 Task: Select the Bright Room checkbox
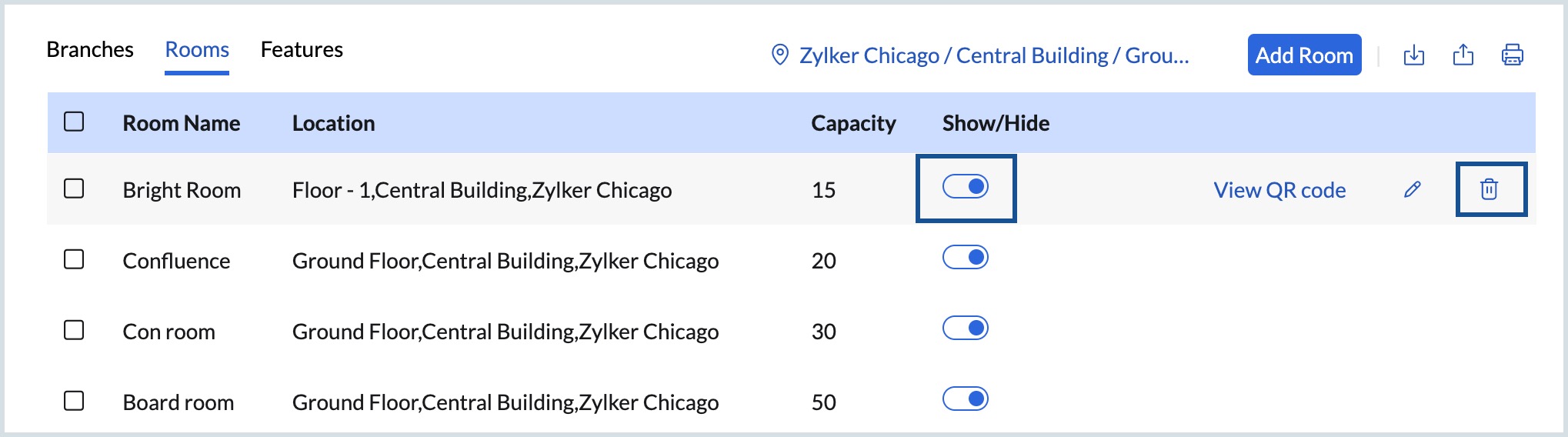pyautogui.click(x=74, y=189)
